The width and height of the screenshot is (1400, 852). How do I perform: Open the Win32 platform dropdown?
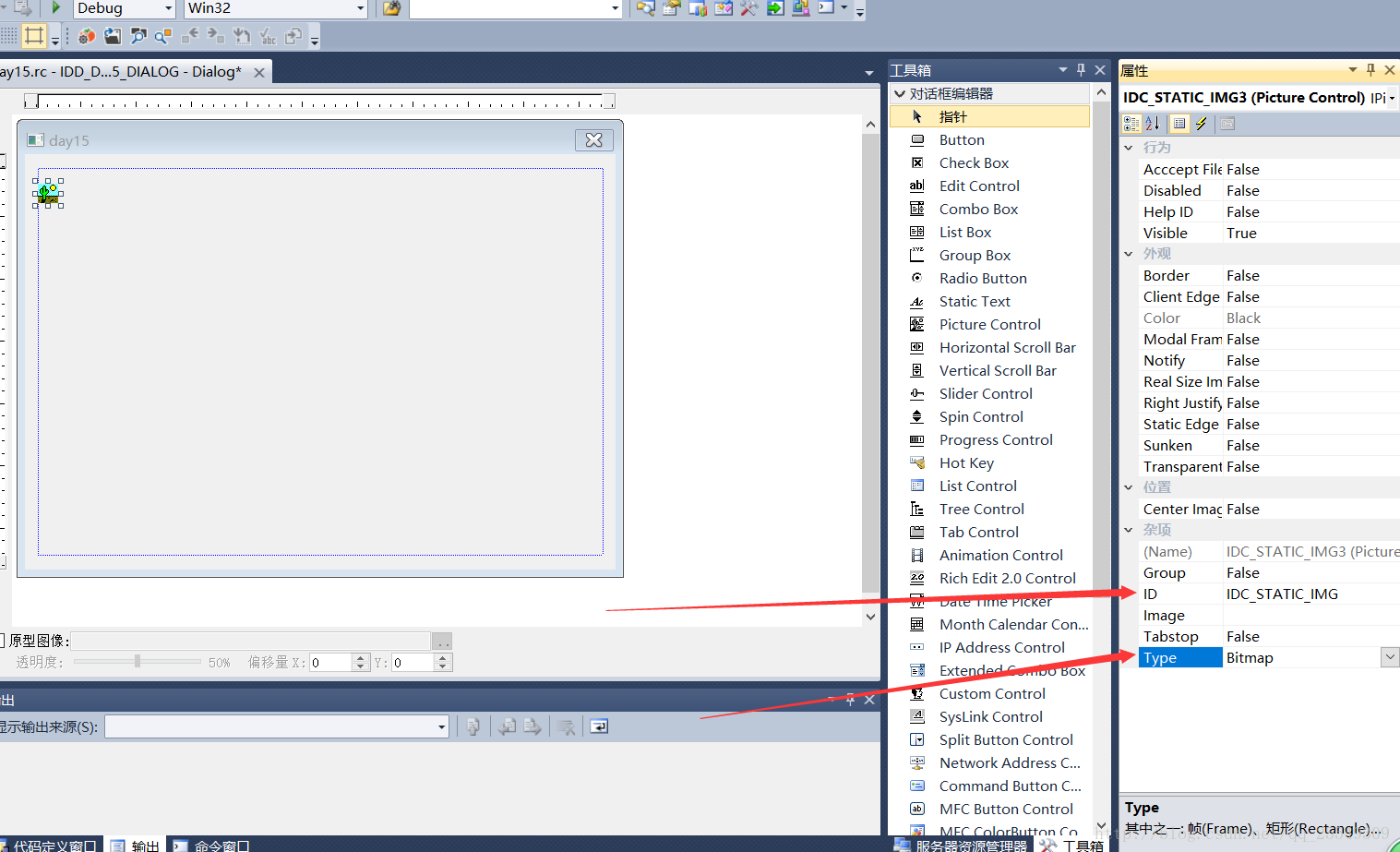coord(360,8)
